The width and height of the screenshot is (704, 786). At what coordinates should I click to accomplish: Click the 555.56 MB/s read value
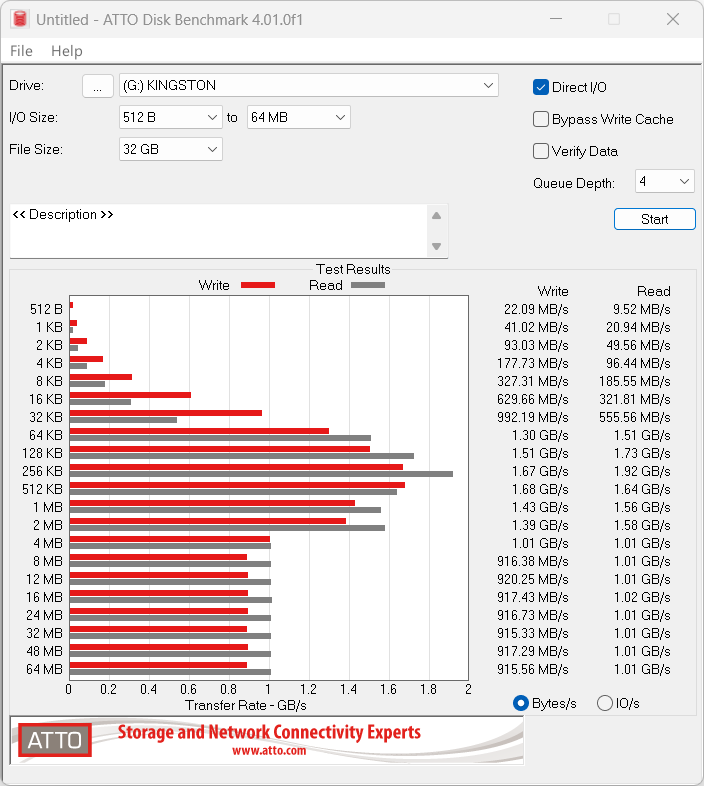pos(635,417)
